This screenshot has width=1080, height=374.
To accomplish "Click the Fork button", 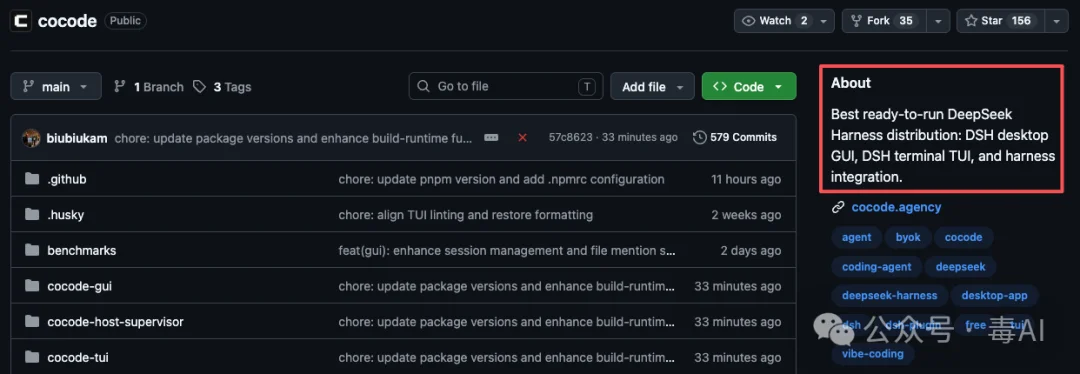I will [x=884, y=21].
